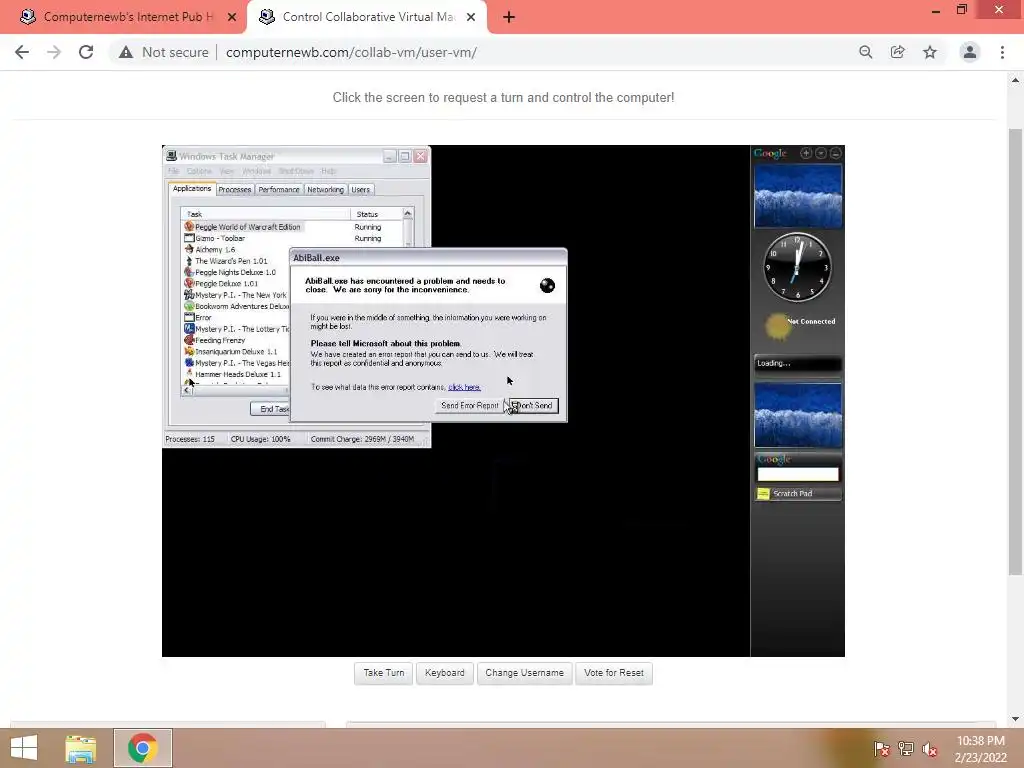Click the Insaniquarium Deluxe 1.1 icon
Image resolution: width=1024 pixels, height=768 pixels.
click(x=189, y=351)
